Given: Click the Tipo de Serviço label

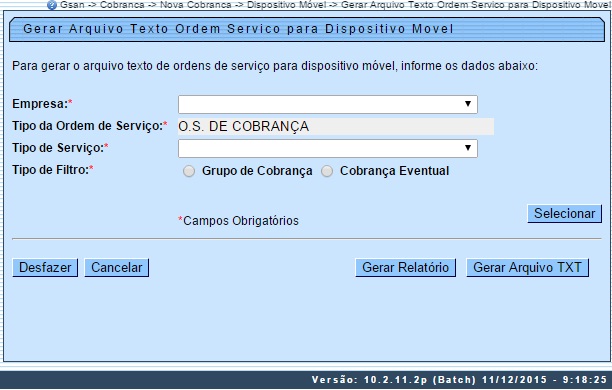Looking at the screenshot, I should pyautogui.click(x=60, y=148).
